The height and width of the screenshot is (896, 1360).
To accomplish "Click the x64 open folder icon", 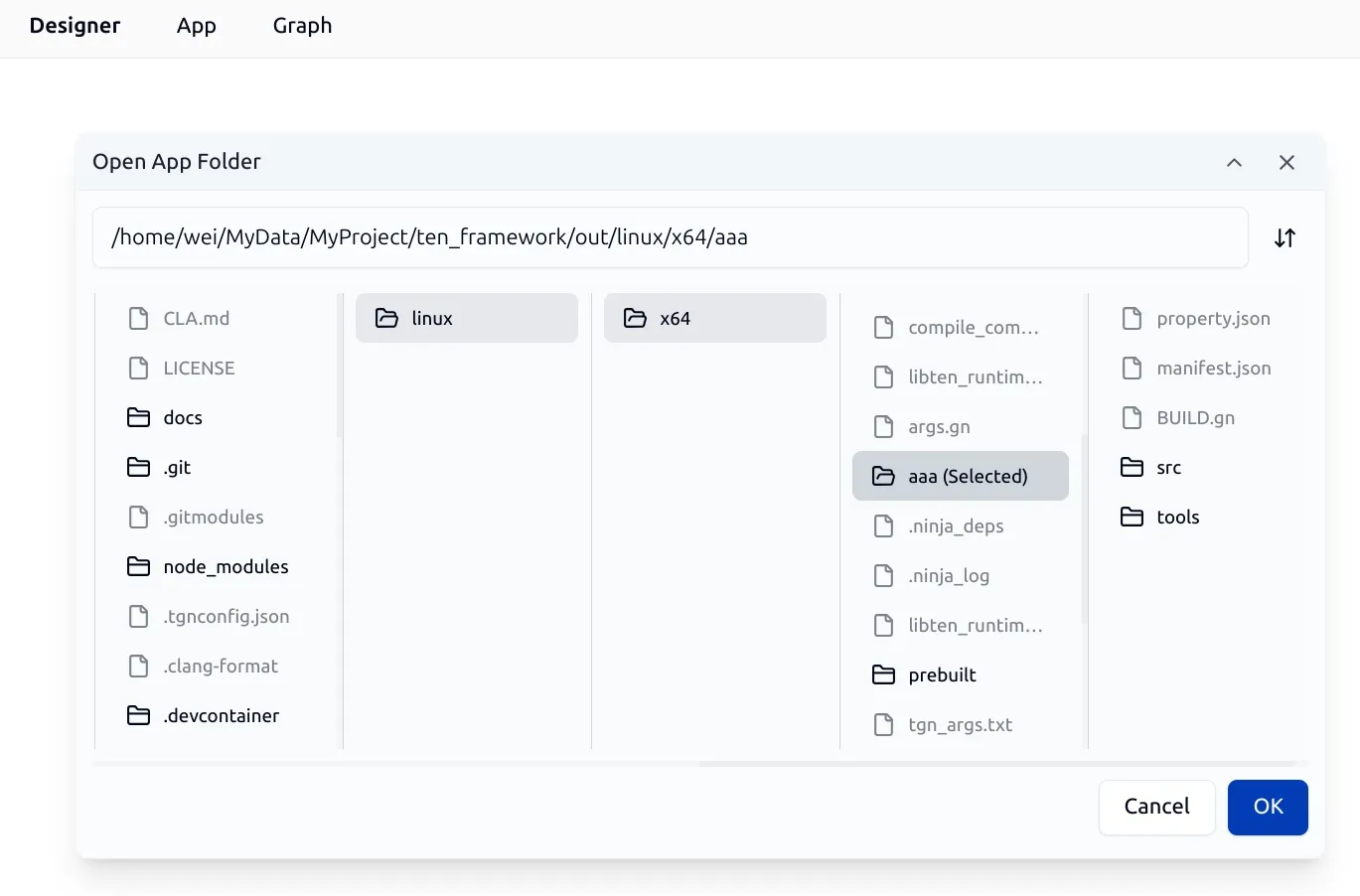I will [635, 318].
